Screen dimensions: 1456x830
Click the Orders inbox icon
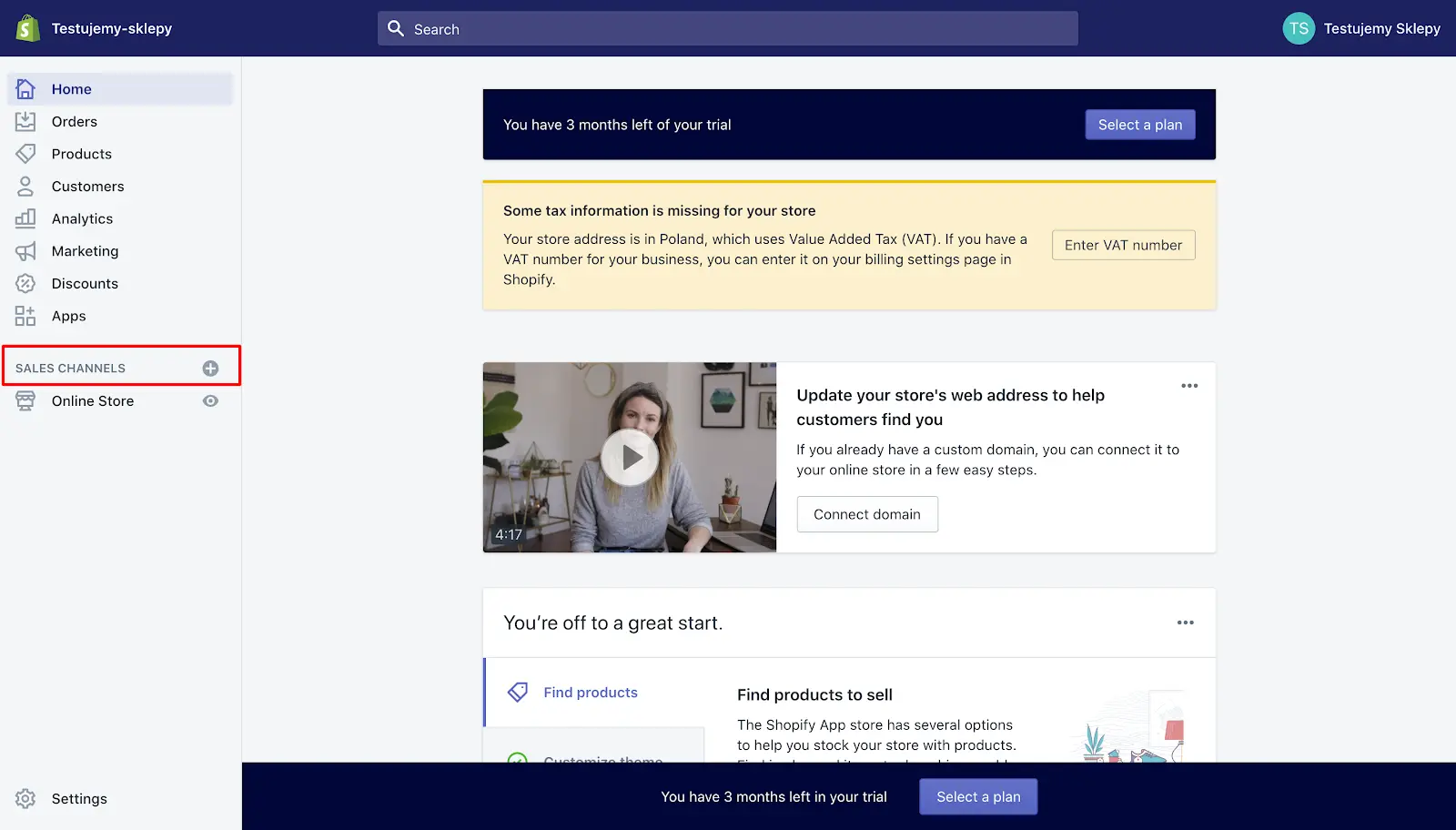(x=25, y=121)
